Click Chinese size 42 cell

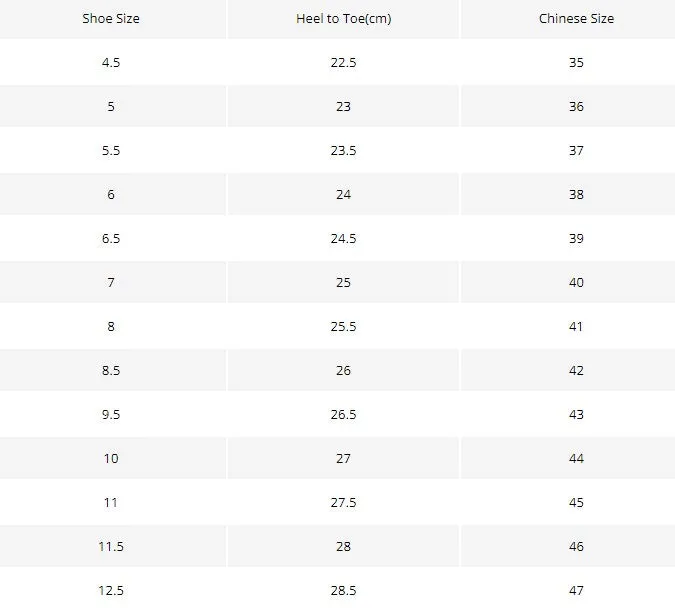[576, 370]
